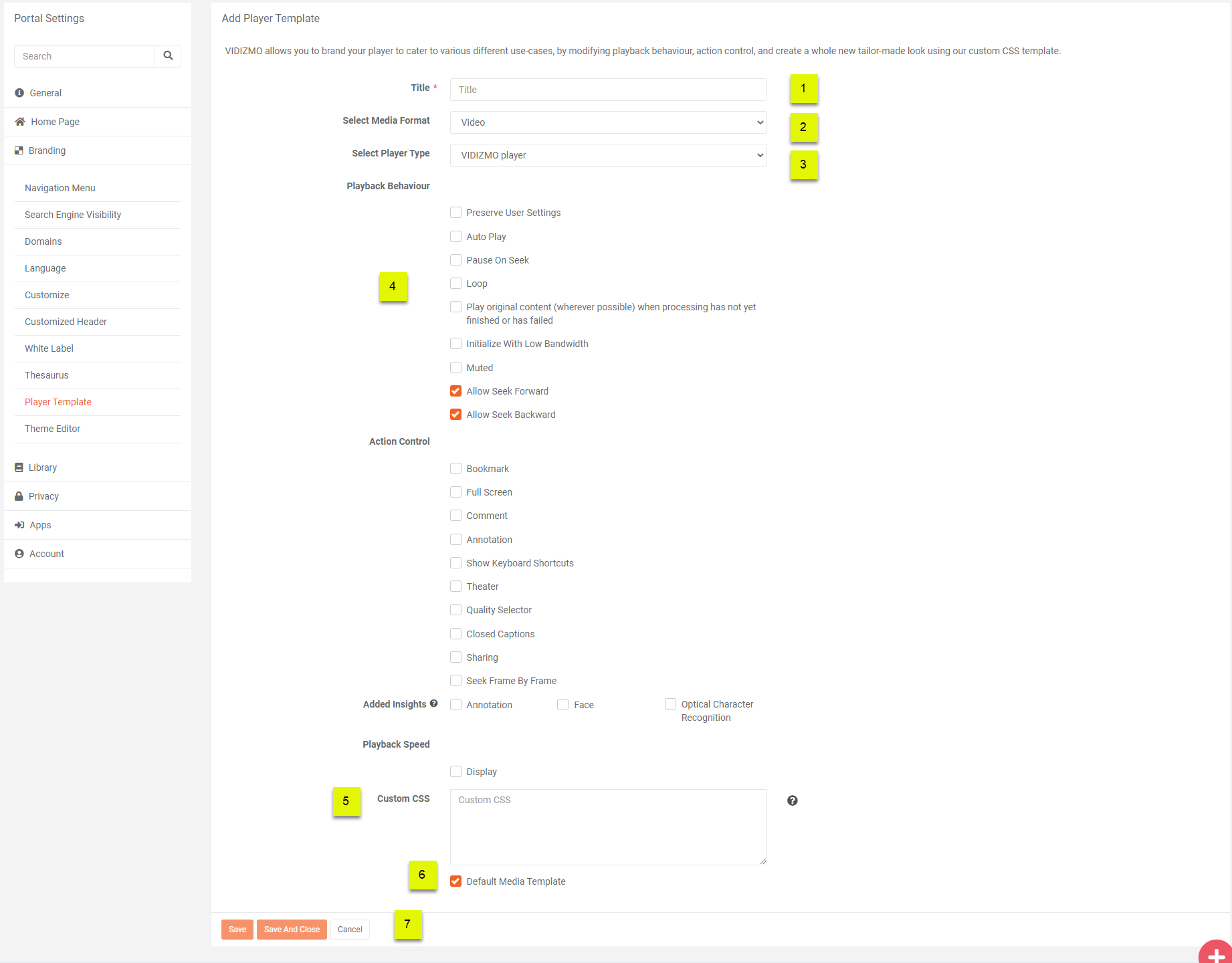This screenshot has width=1232, height=963.
Task: Click the red plus floating button
Action: coord(1215,954)
